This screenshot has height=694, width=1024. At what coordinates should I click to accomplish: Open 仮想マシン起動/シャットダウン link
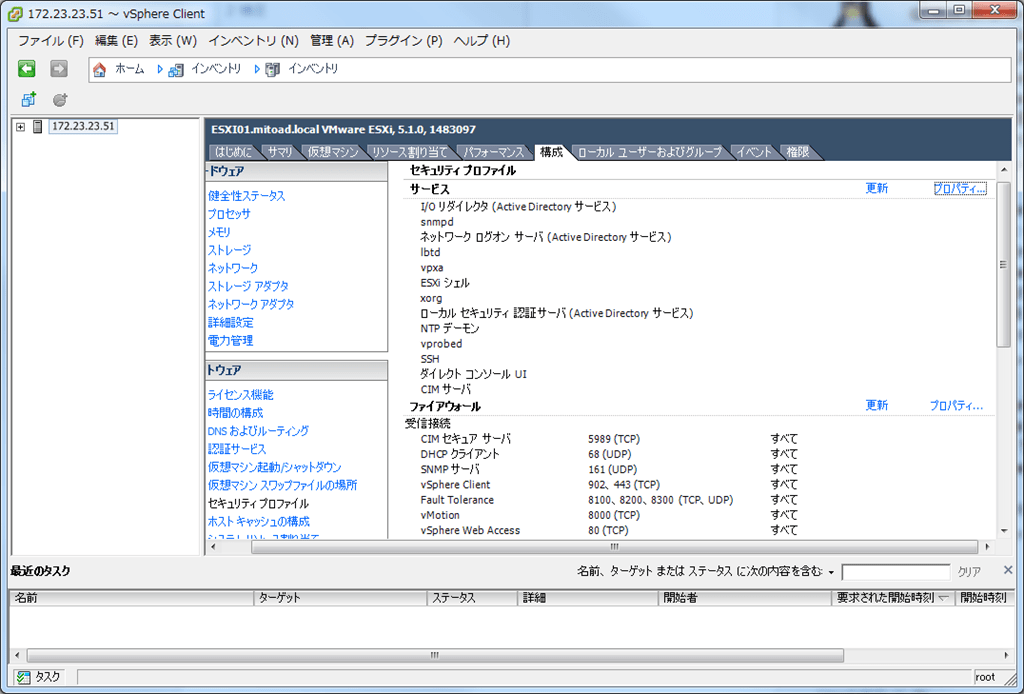(x=274, y=467)
